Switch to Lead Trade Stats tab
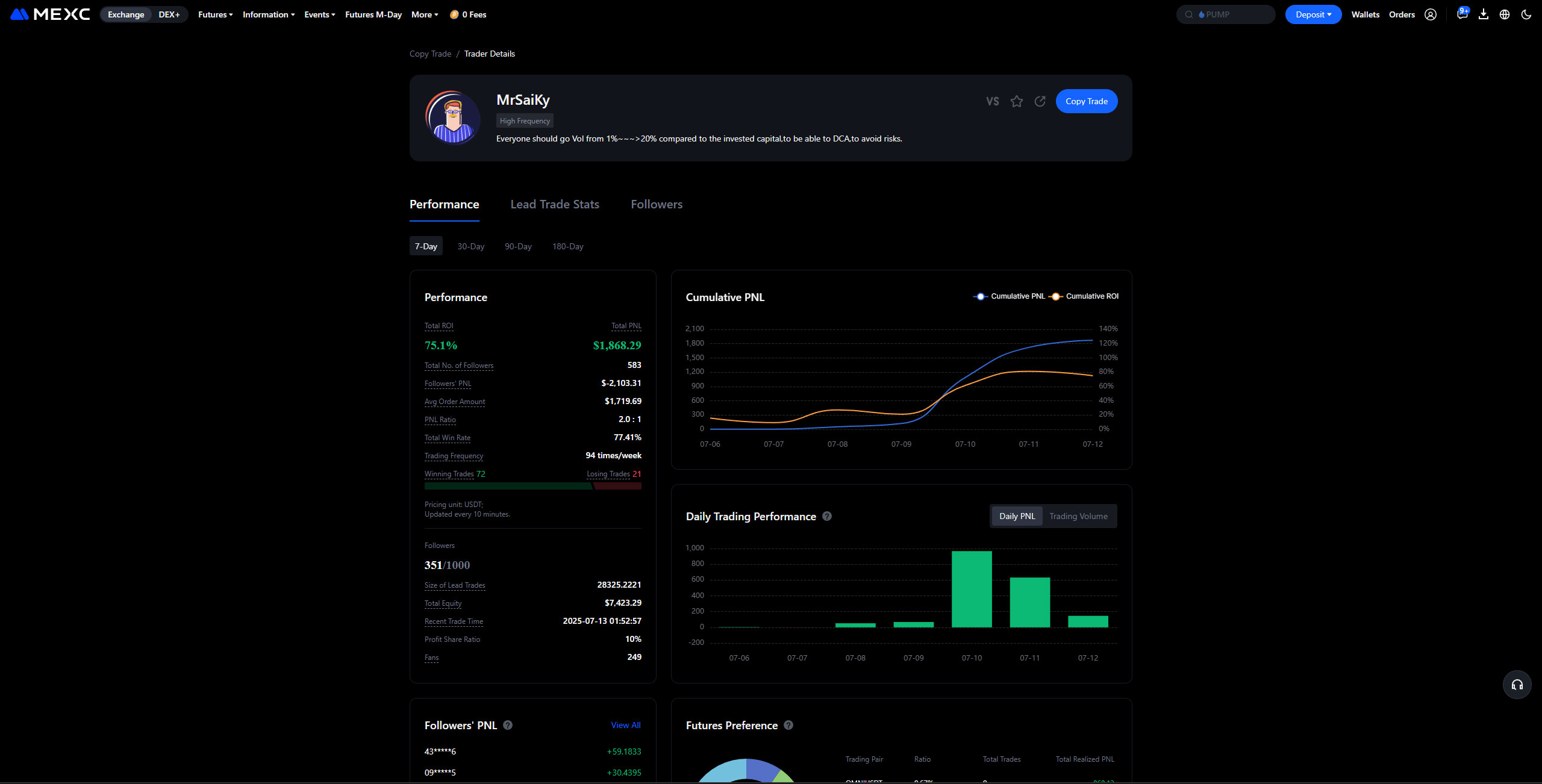Viewport: 1542px width, 784px height. click(555, 205)
